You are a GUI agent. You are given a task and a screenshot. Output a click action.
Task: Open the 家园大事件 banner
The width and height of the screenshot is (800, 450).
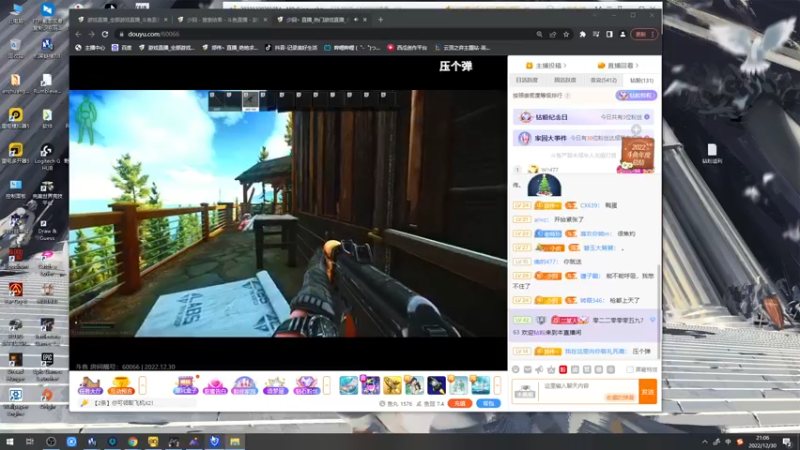pos(566,138)
